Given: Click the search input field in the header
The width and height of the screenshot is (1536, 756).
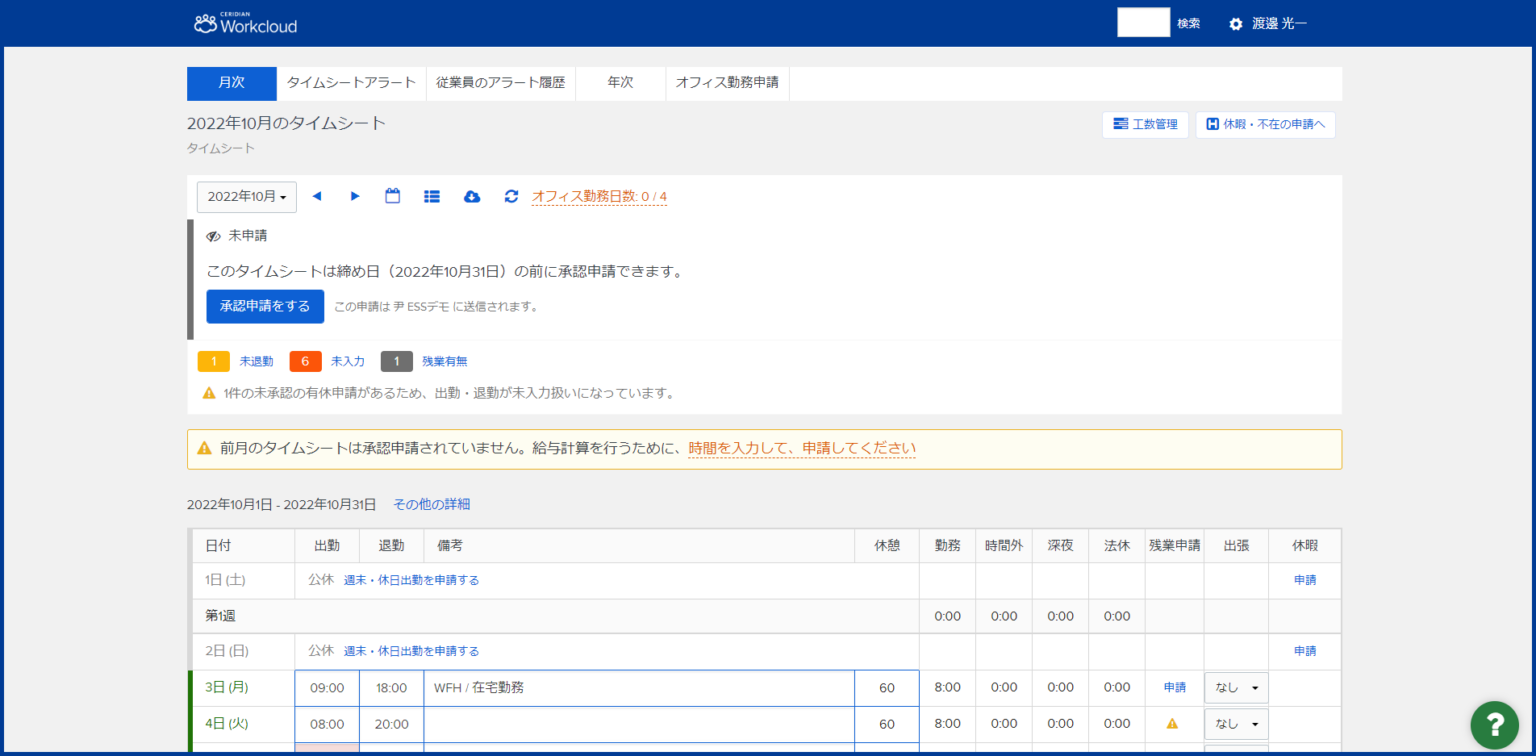Looking at the screenshot, I should pyautogui.click(x=1143, y=21).
